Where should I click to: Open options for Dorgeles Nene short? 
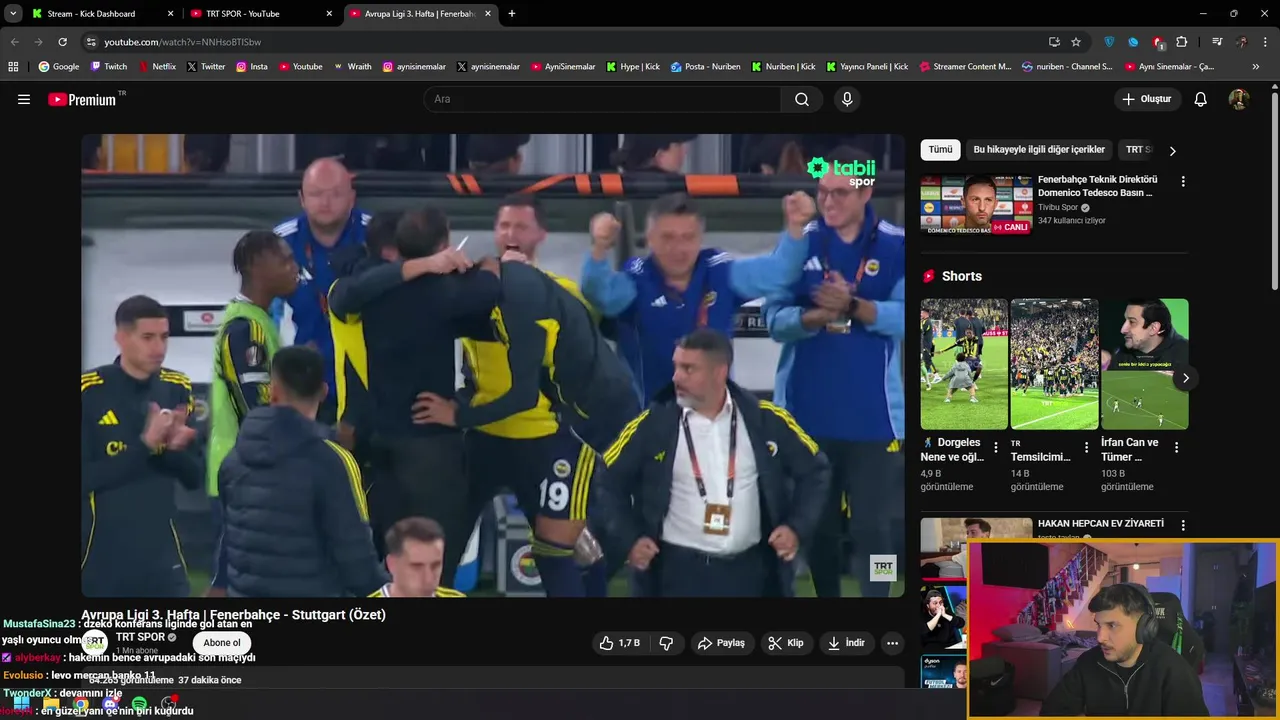click(x=995, y=447)
